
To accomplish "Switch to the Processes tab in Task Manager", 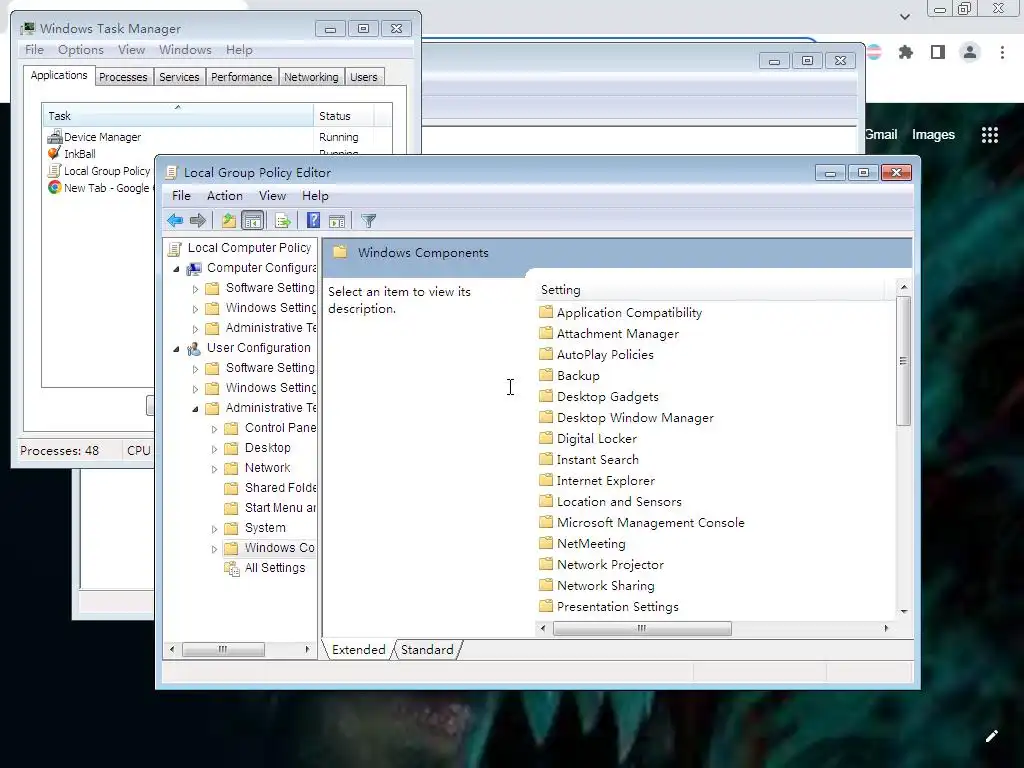I will click(x=123, y=77).
